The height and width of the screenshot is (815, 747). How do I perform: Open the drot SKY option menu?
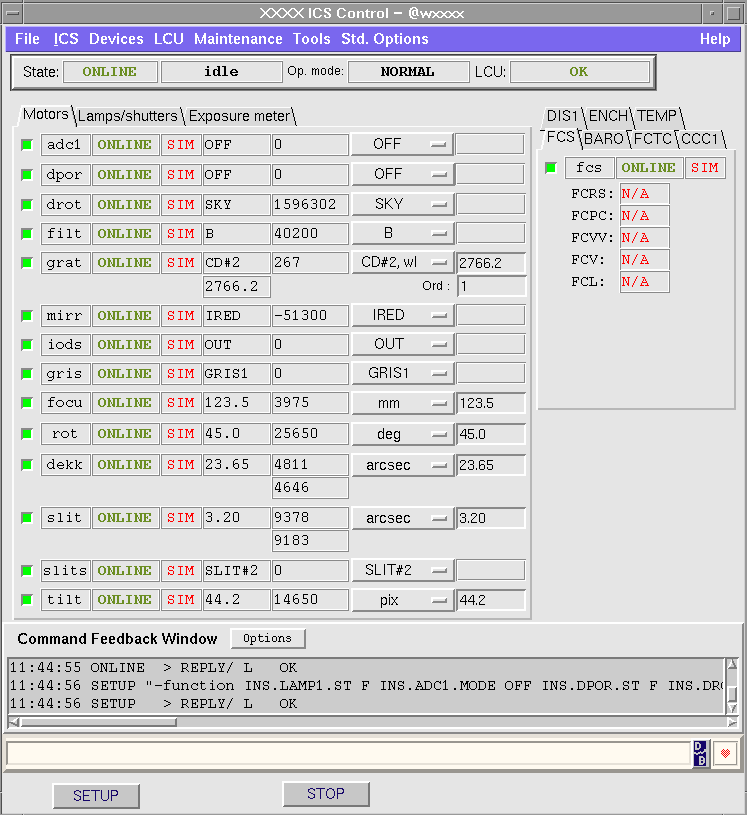pos(402,204)
